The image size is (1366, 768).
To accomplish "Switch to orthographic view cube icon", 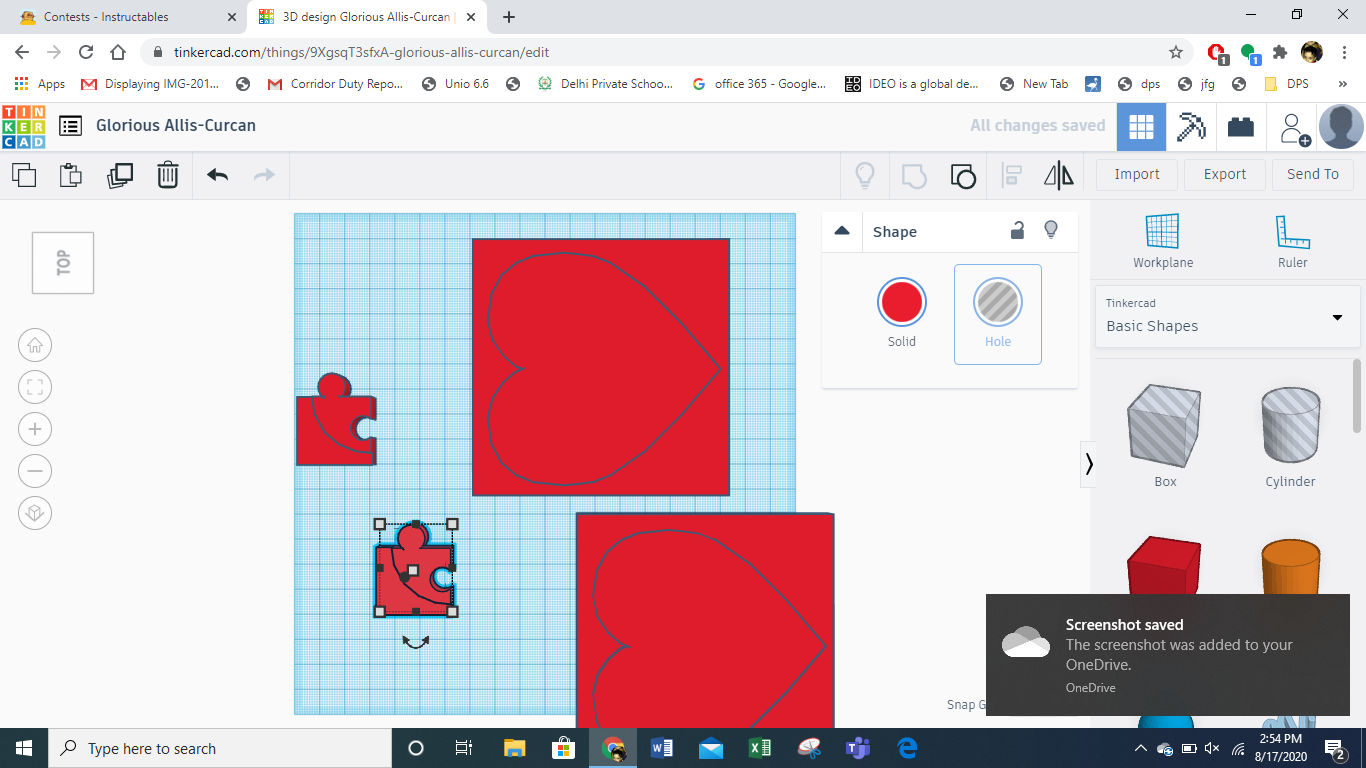I will [x=35, y=513].
